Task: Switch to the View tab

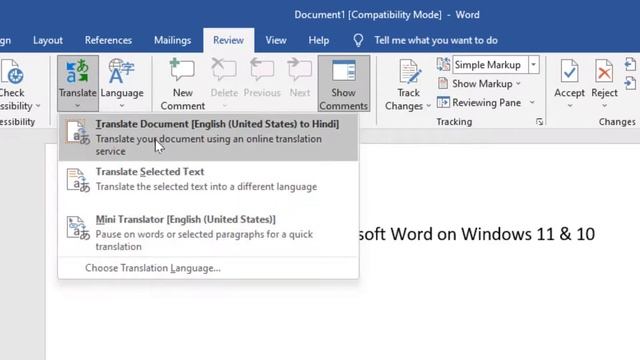Action: click(276, 40)
